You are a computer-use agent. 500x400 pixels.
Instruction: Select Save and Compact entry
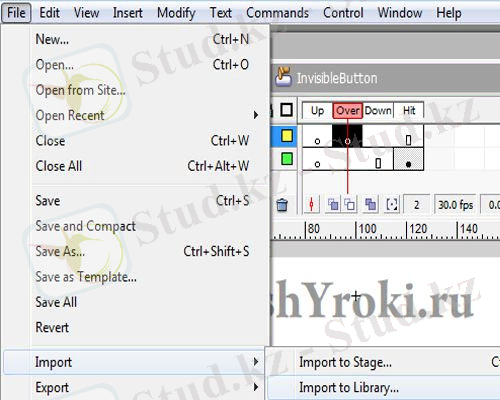coord(142,226)
